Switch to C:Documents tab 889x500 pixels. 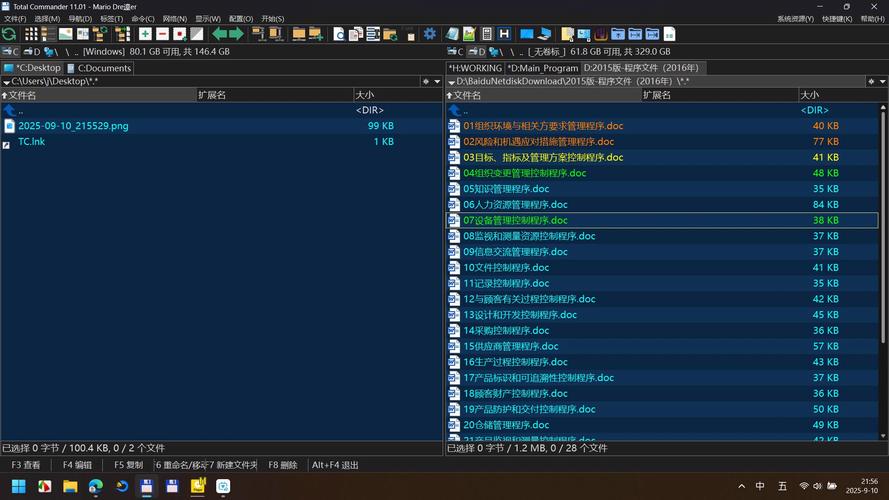click(99, 68)
